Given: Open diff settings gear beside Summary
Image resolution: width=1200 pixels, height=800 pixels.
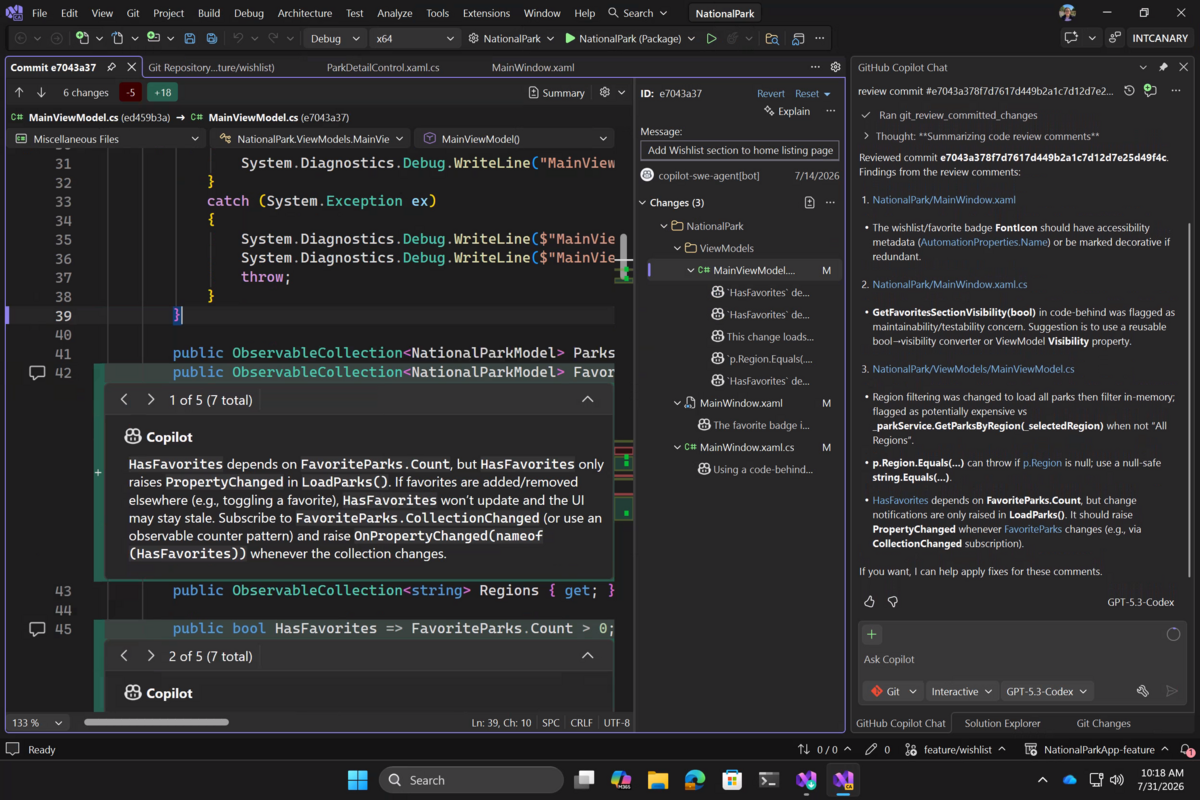Looking at the screenshot, I should coord(604,92).
